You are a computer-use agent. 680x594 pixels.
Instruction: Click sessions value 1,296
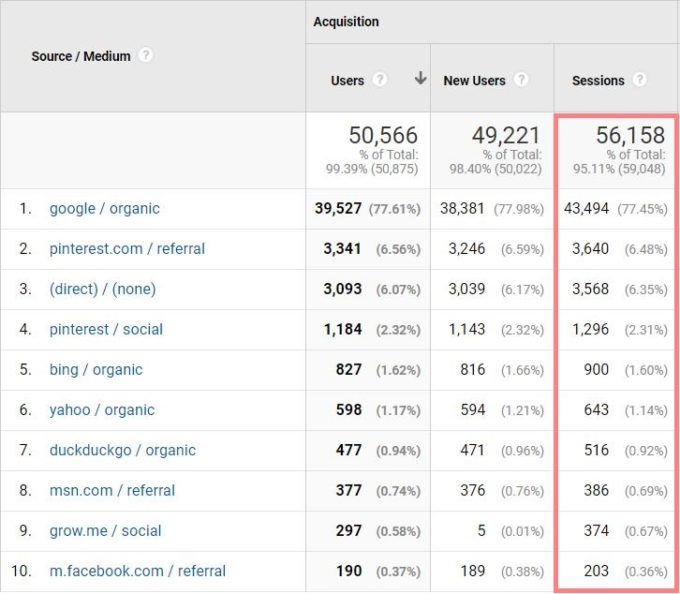(591, 330)
